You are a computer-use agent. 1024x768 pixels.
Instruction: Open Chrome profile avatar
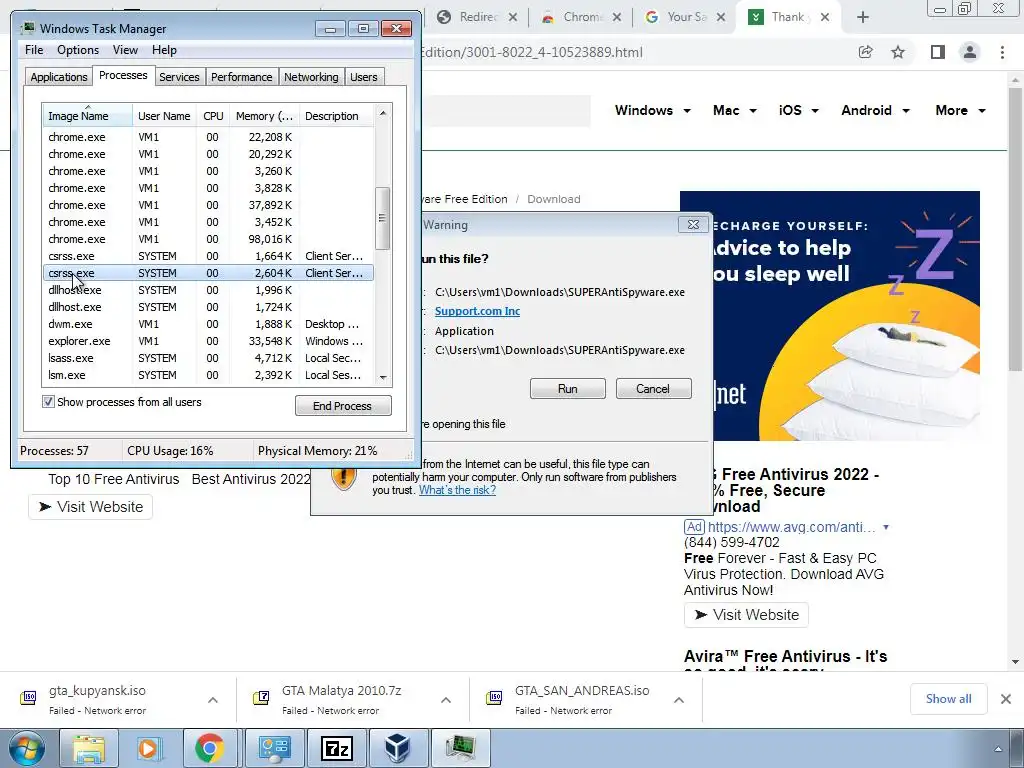[970, 52]
